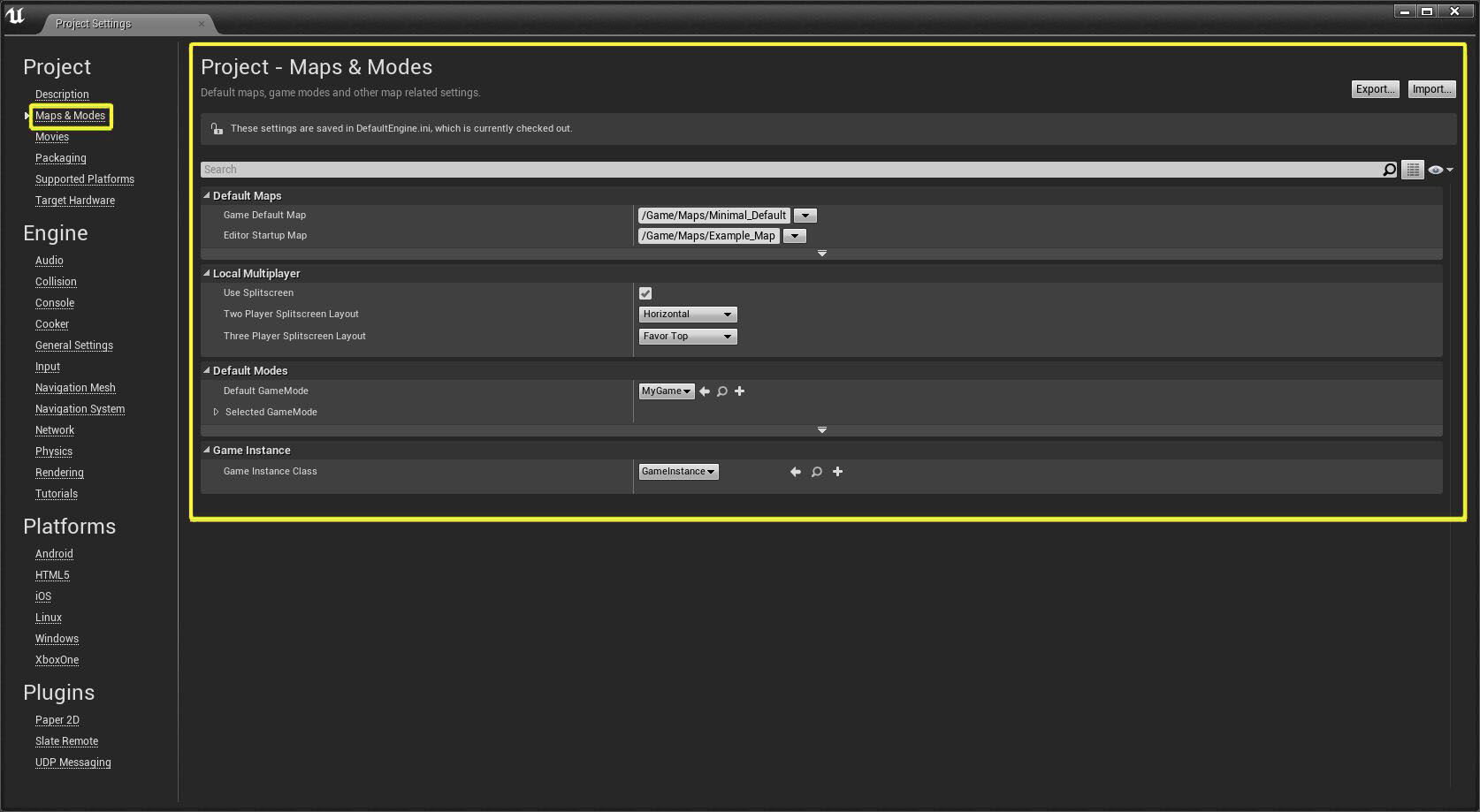This screenshot has width=1480, height=812.
Task: Click the search magnifier icon in settings search bar
Action: (x=1389, y=170)
